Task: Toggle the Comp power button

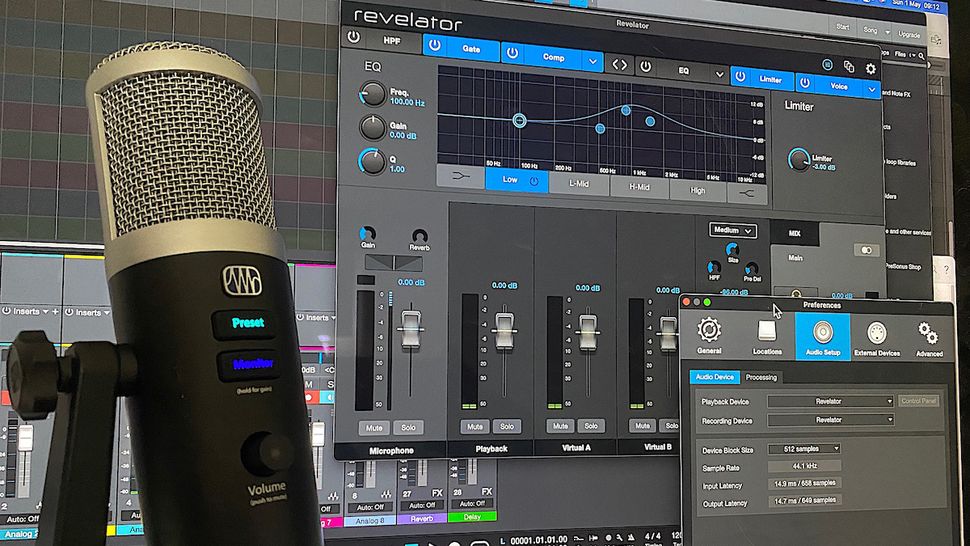Action: click(x=513, y=53)
